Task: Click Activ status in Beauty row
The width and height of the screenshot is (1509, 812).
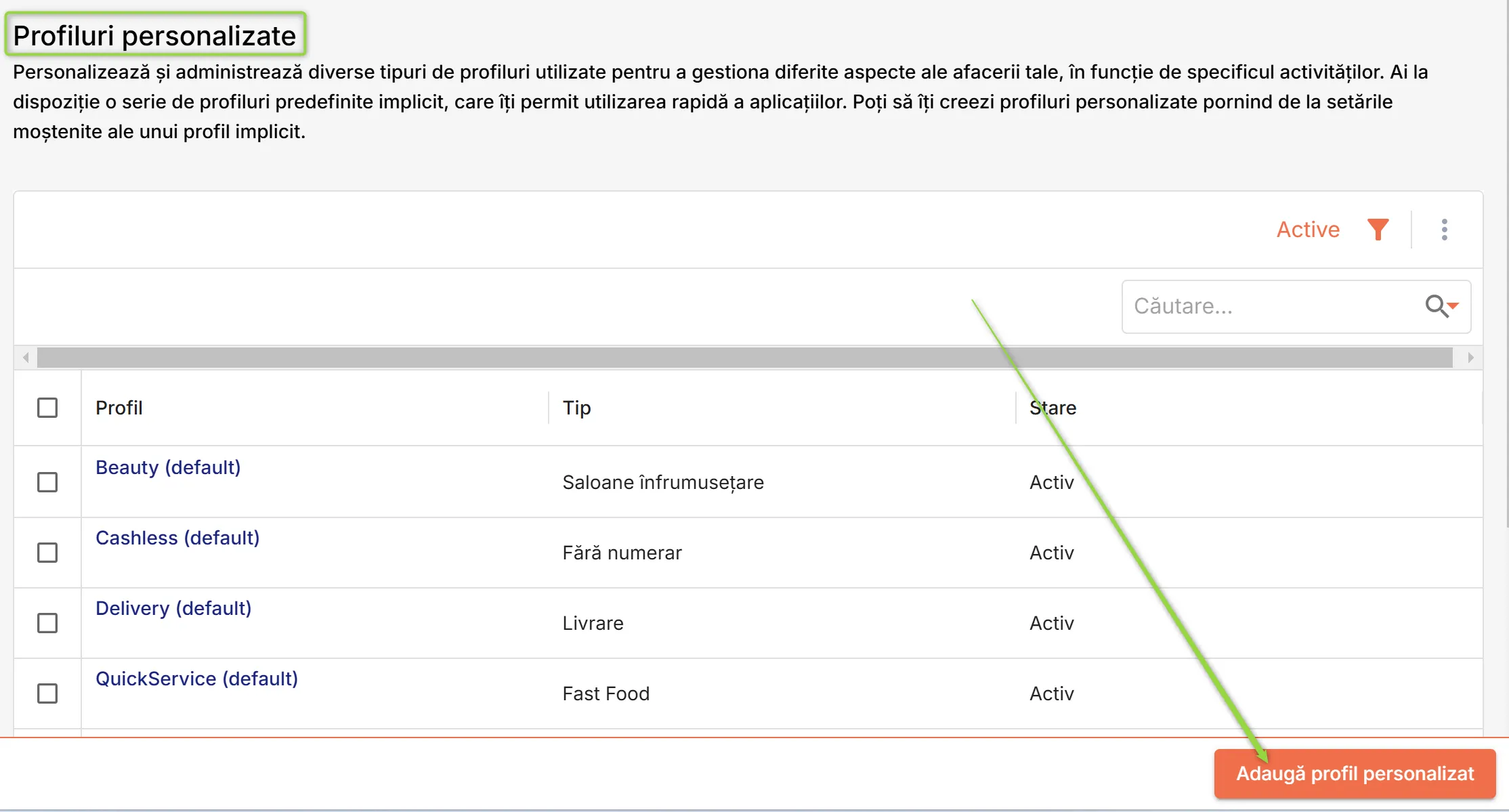Action: pos(1052,482)
